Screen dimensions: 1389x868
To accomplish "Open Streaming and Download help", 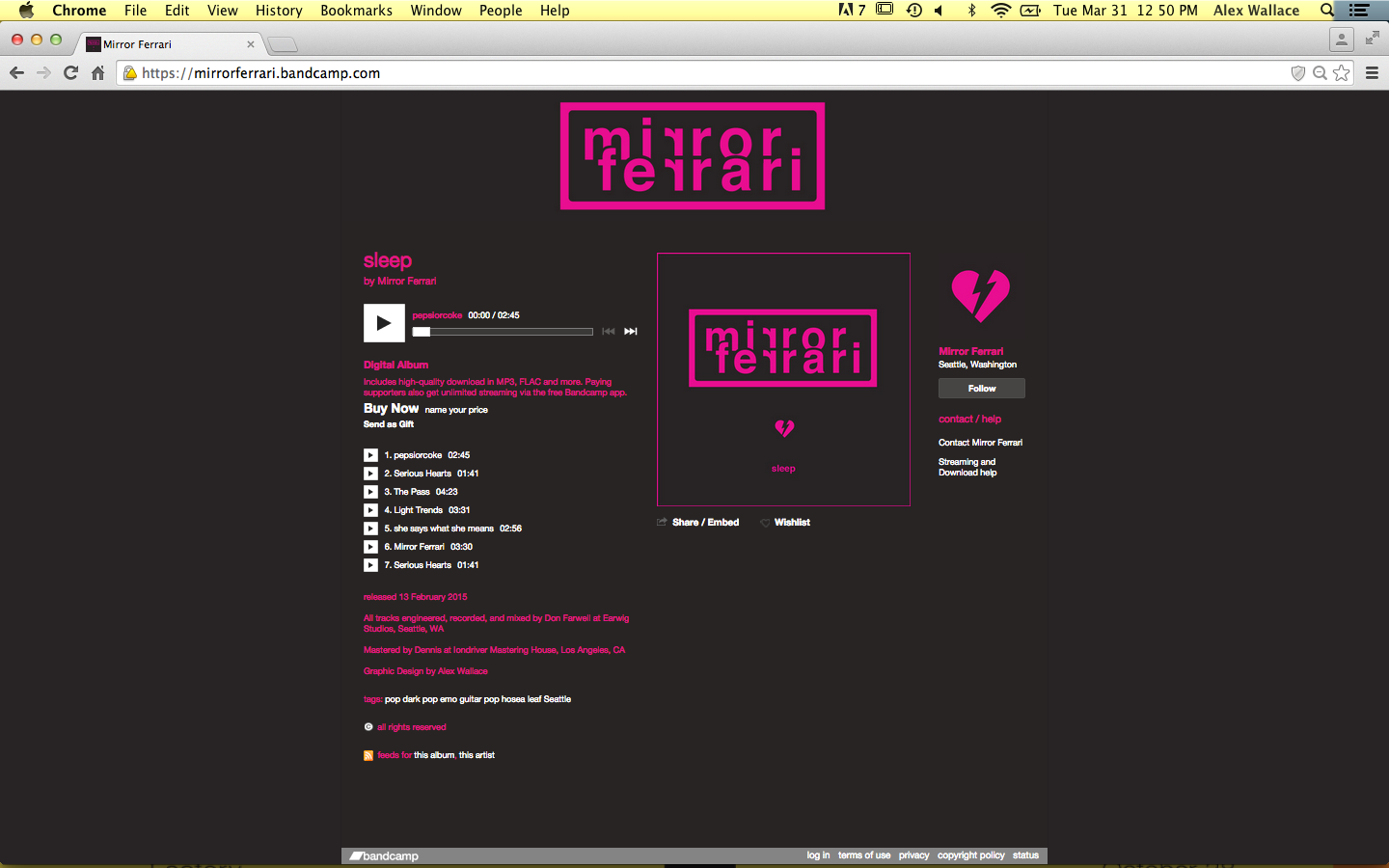I will coord(967,468).
